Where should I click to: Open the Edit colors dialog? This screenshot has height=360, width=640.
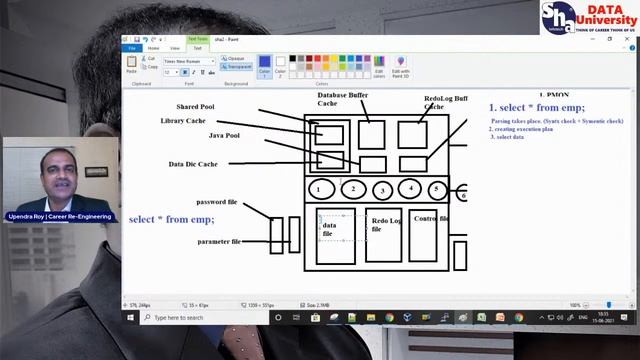tap(379, 66)
